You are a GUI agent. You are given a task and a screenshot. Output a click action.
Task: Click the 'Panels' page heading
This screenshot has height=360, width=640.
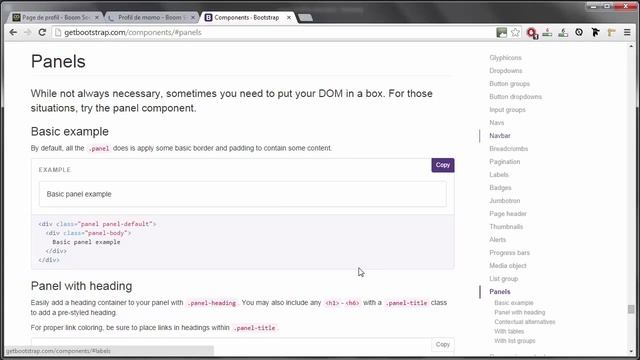tap(58, 62)
